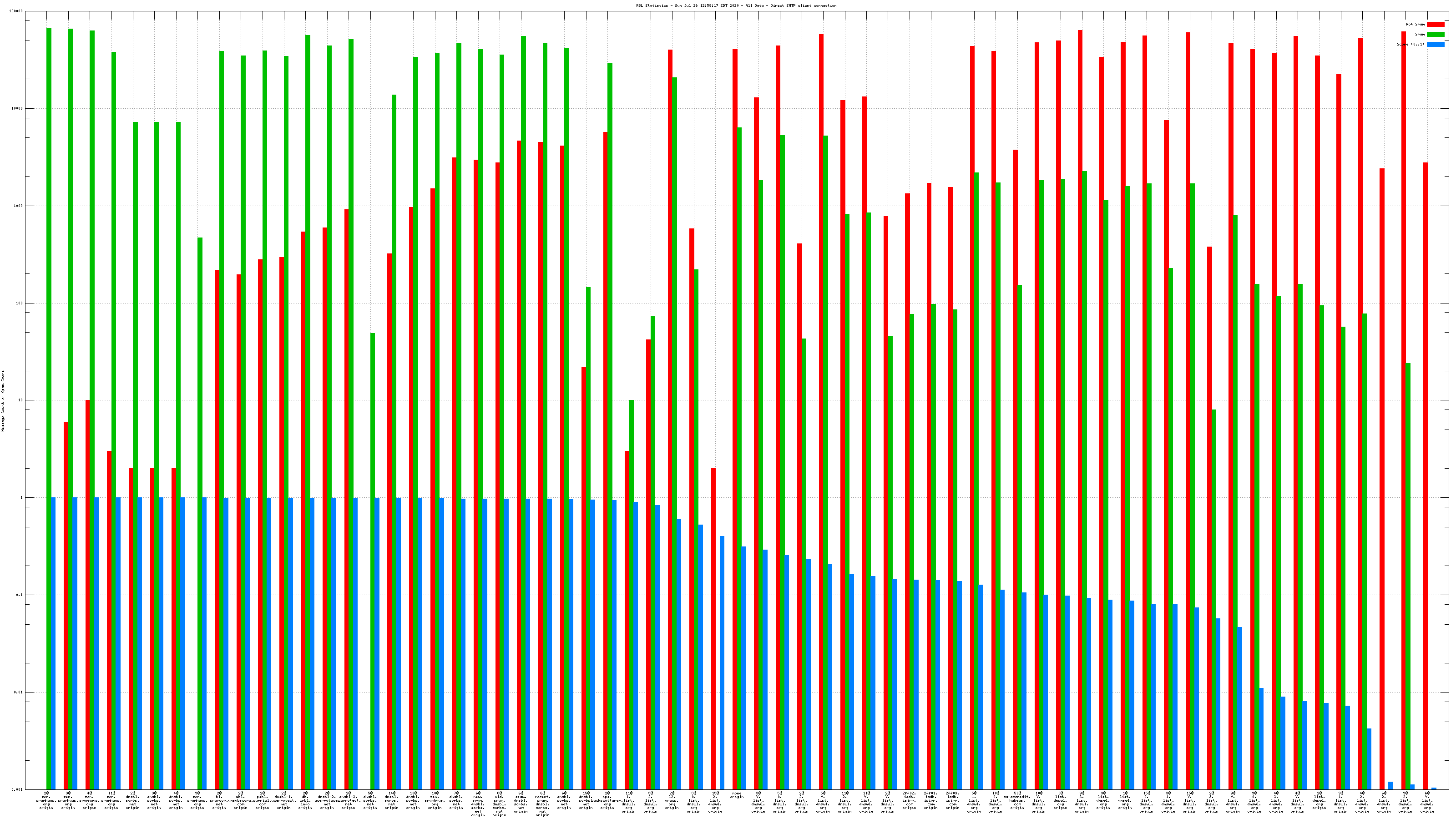The width and height of the screenshot is (1456, 819).
Task: Click the bl.spamcop.net x-axis label
Action: coord(219,800)
